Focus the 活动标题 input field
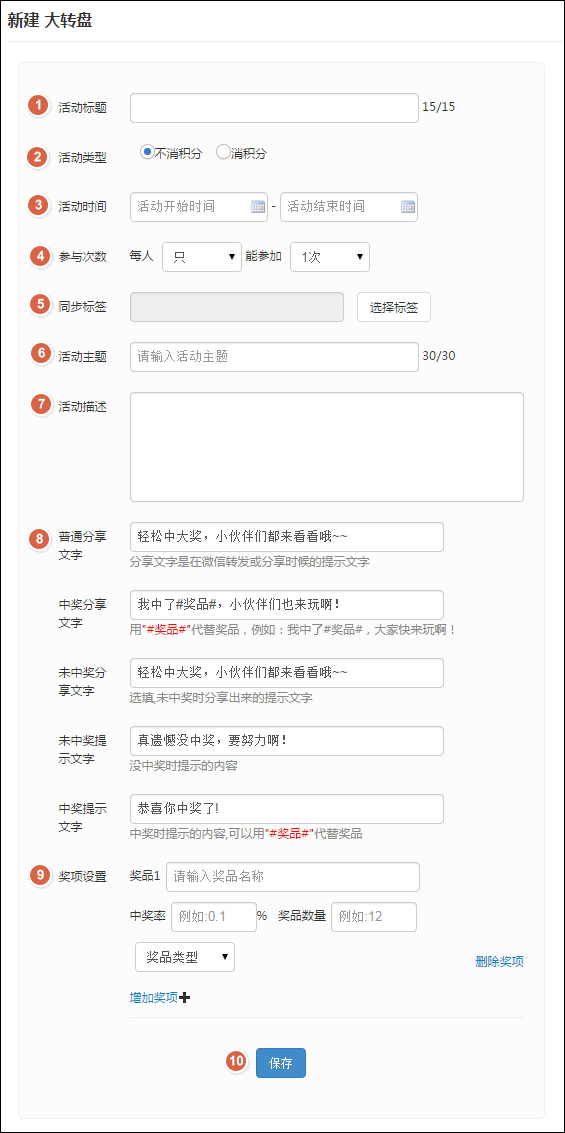Viewport: 565px width, 1133px height. (275, 108)
